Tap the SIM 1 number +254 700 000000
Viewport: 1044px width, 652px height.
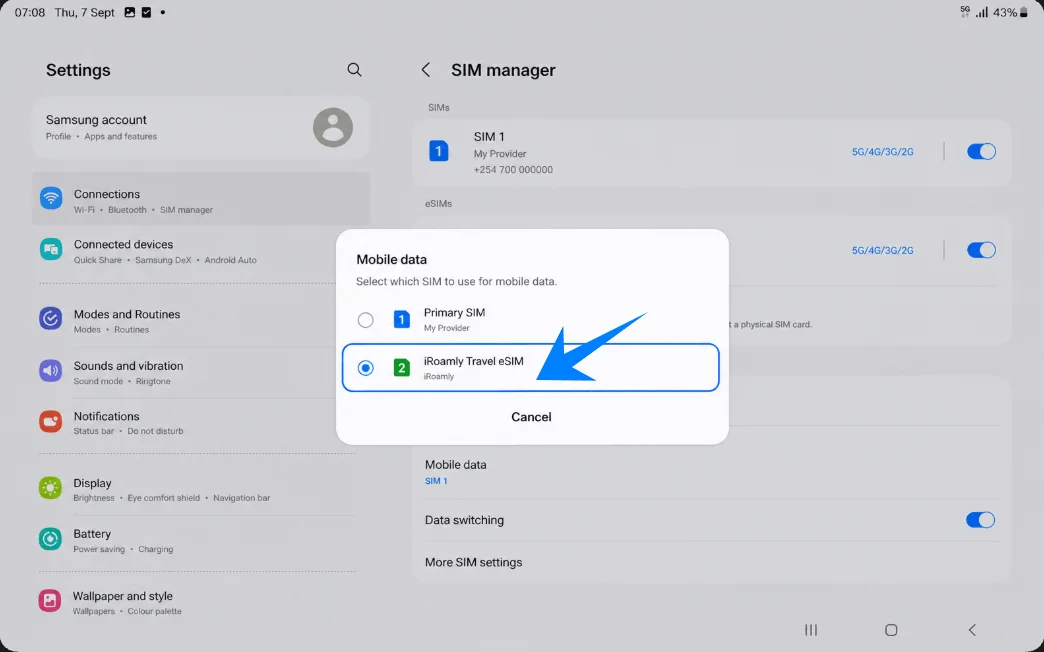(513, 170)
